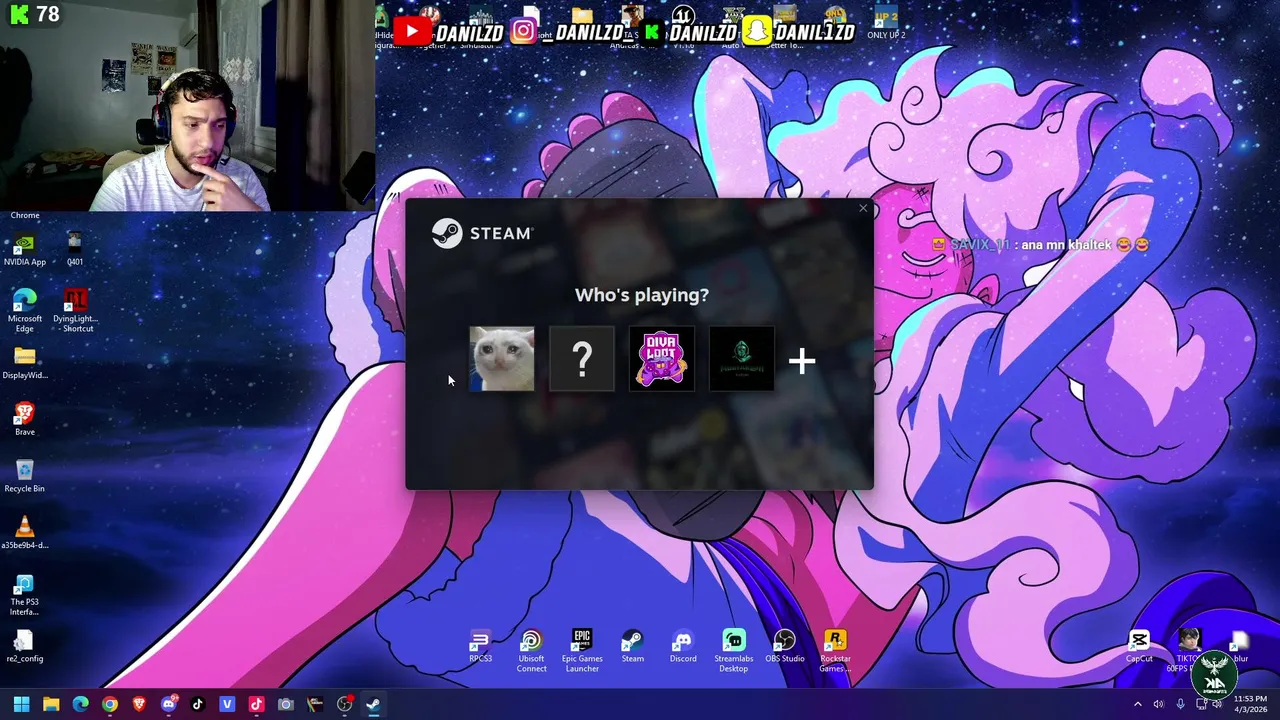Close the Steam account picker dialog
1280x720 pixels.
tap(863, 208)
